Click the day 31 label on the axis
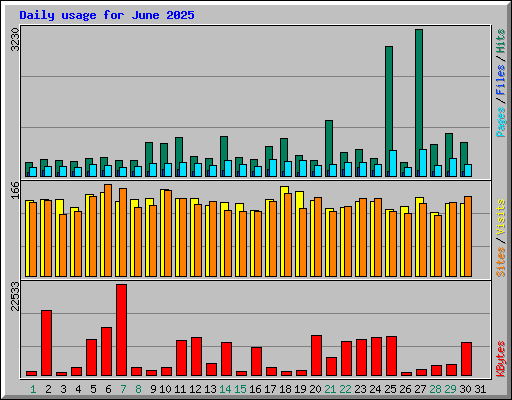 pos(480,389)
